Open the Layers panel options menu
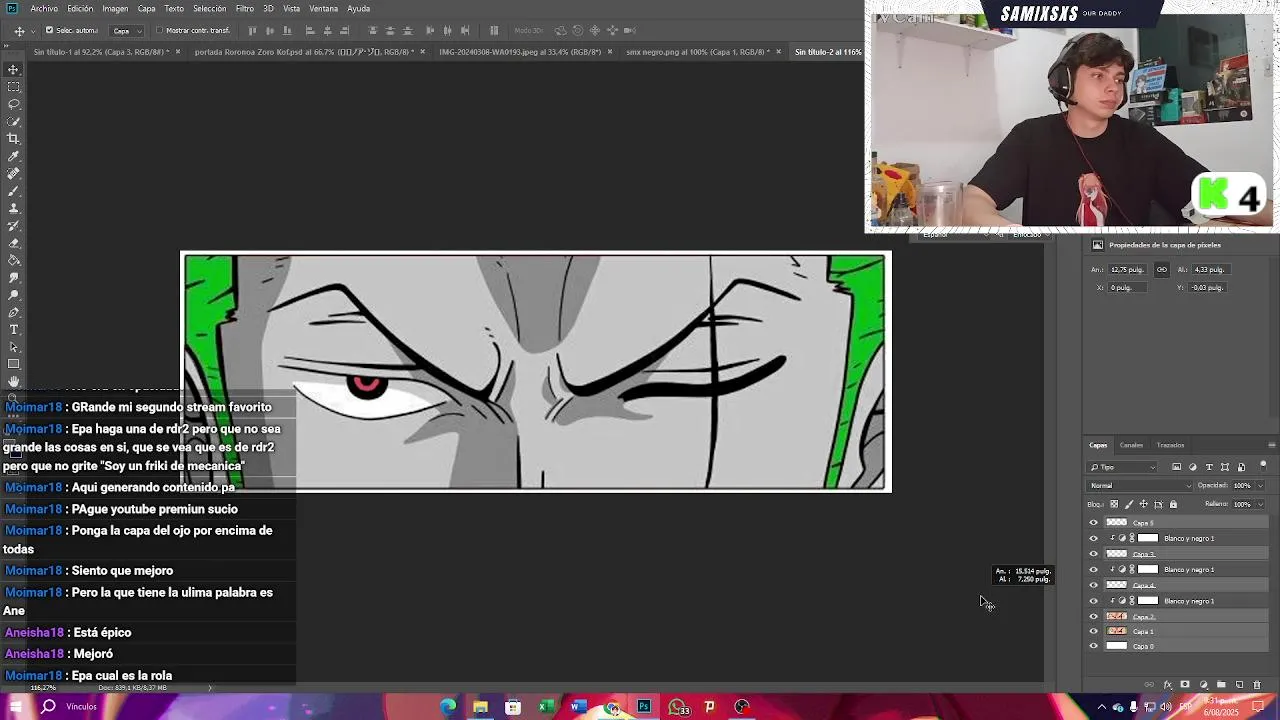Image resolution: width=1280 pixels, height=720 pixels. [1271, 445]
